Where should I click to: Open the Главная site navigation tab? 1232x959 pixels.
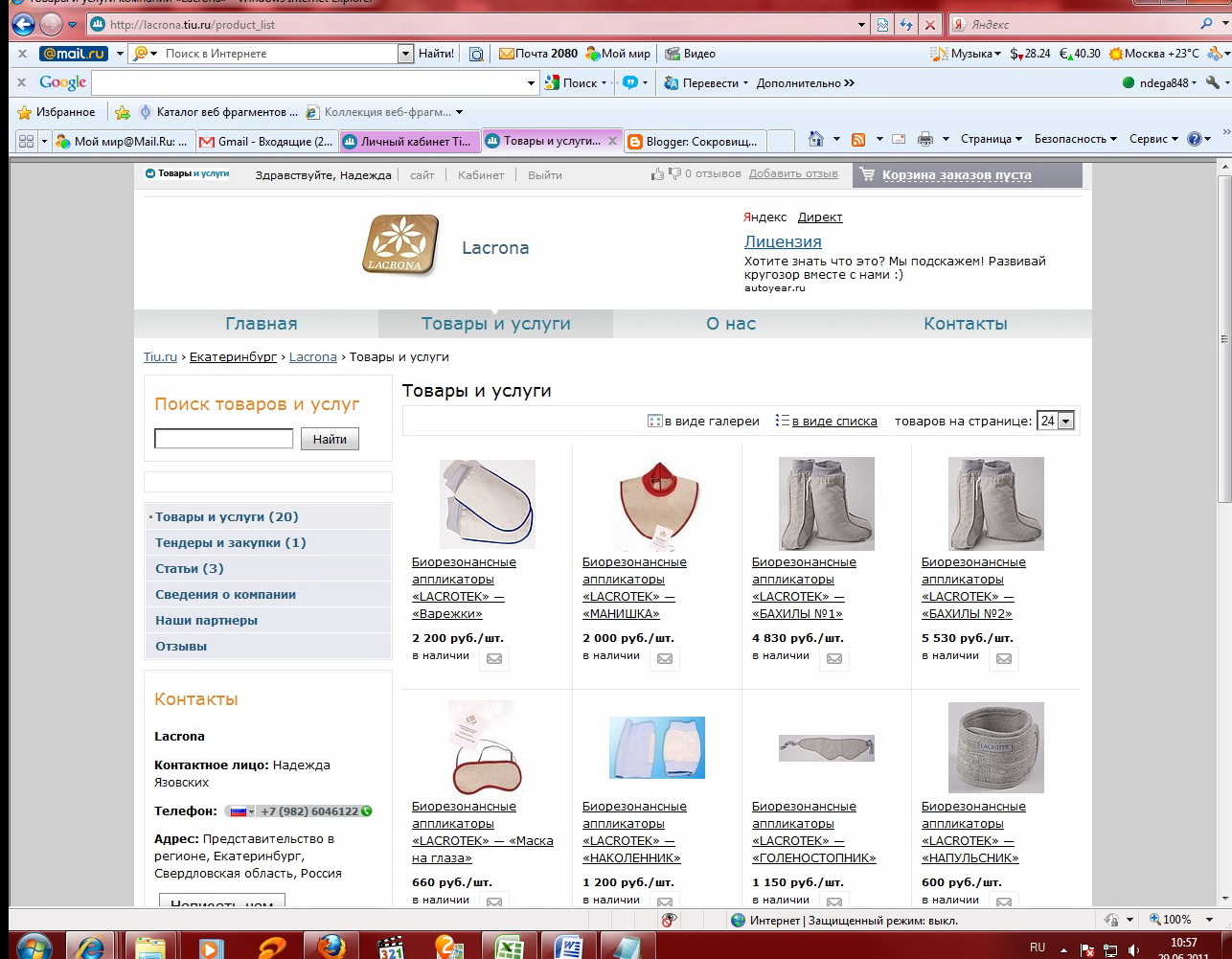[x=261, y=324]
